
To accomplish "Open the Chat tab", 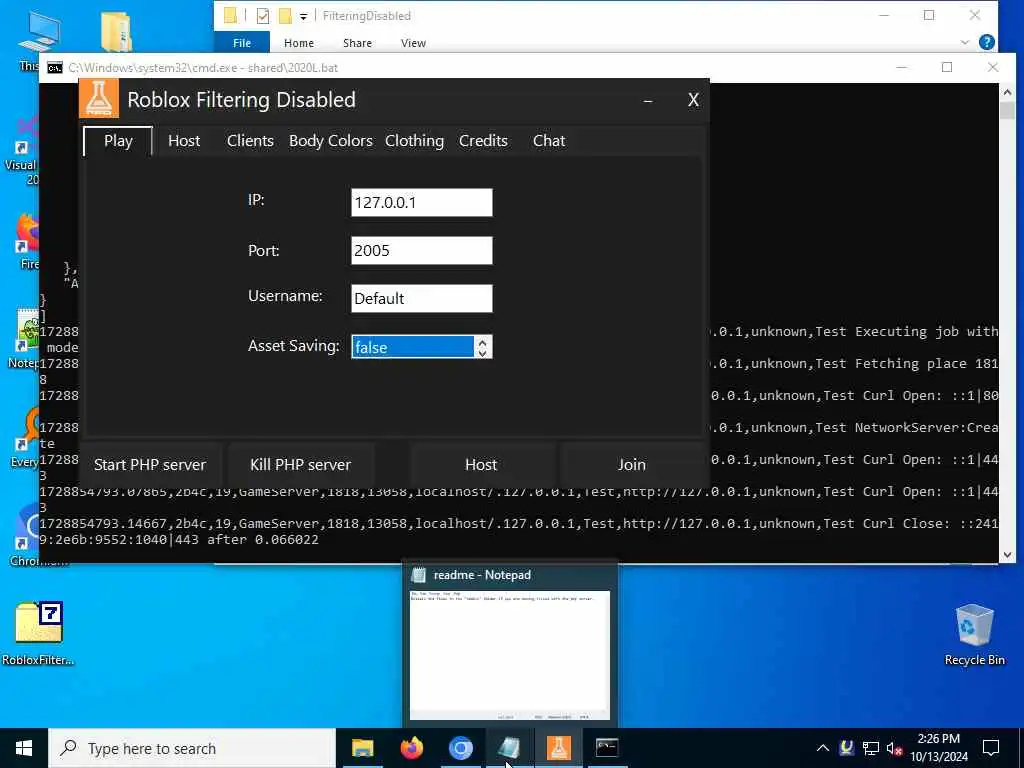I will point(549,141).
